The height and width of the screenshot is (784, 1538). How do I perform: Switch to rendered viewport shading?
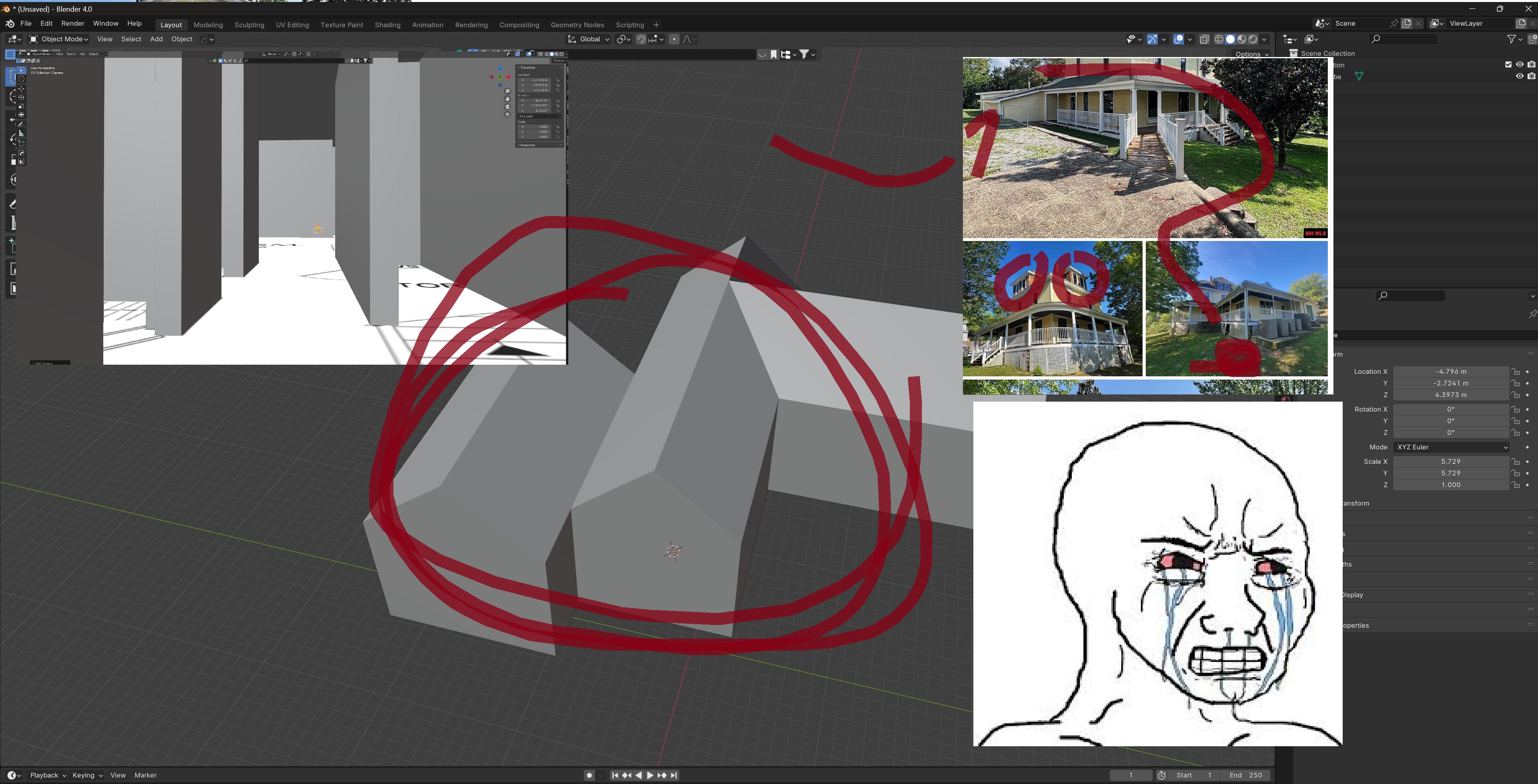[x=1253, y=39]
